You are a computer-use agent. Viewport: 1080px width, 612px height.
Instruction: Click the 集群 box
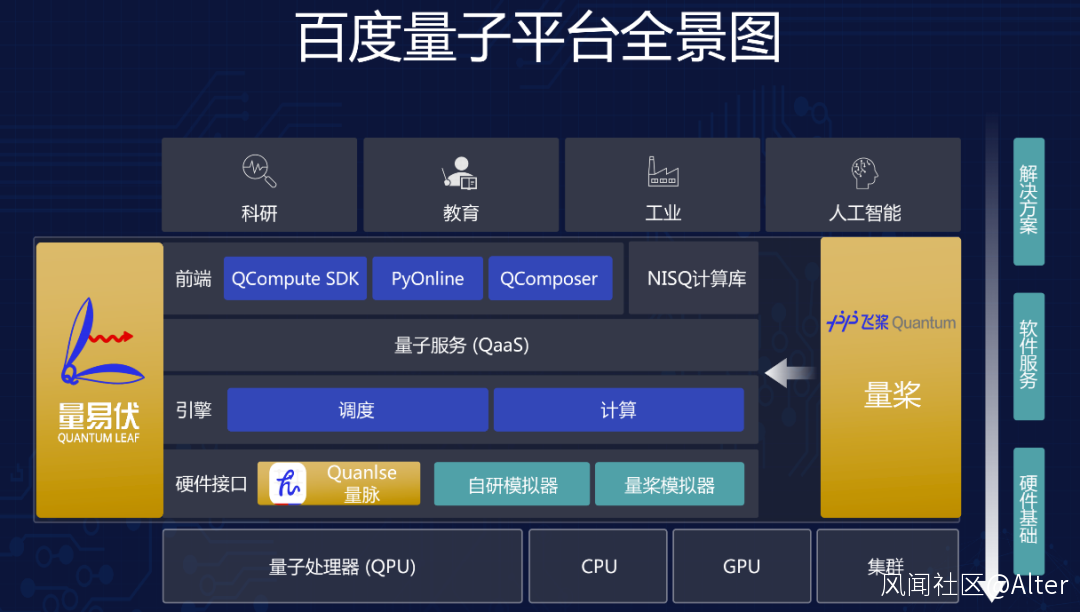tap(887, 566)
